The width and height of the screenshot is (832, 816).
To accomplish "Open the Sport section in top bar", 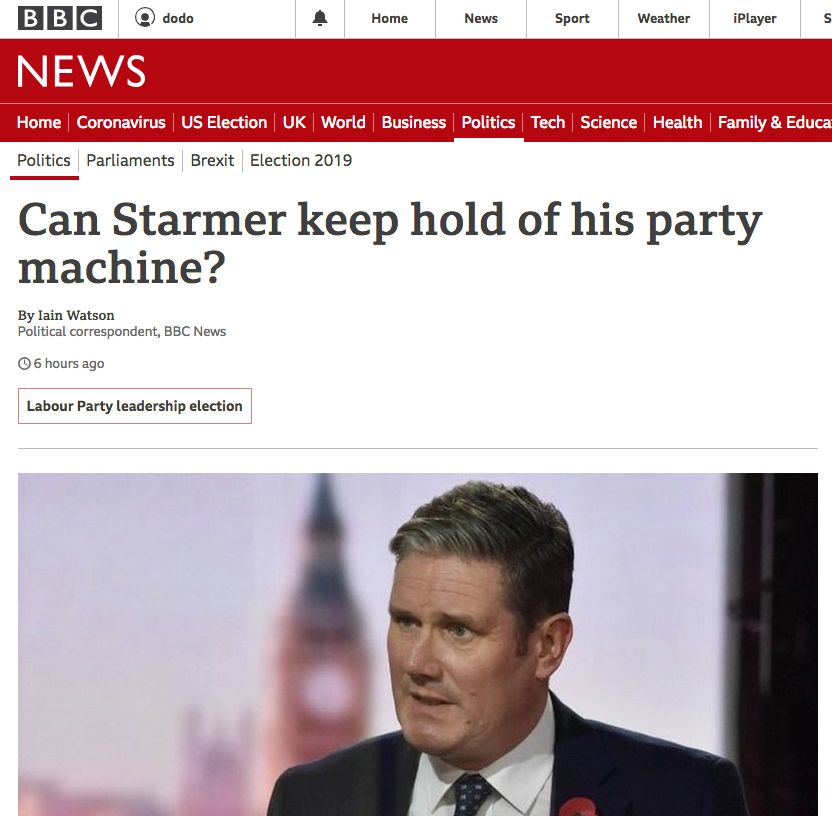I will 572,19.
